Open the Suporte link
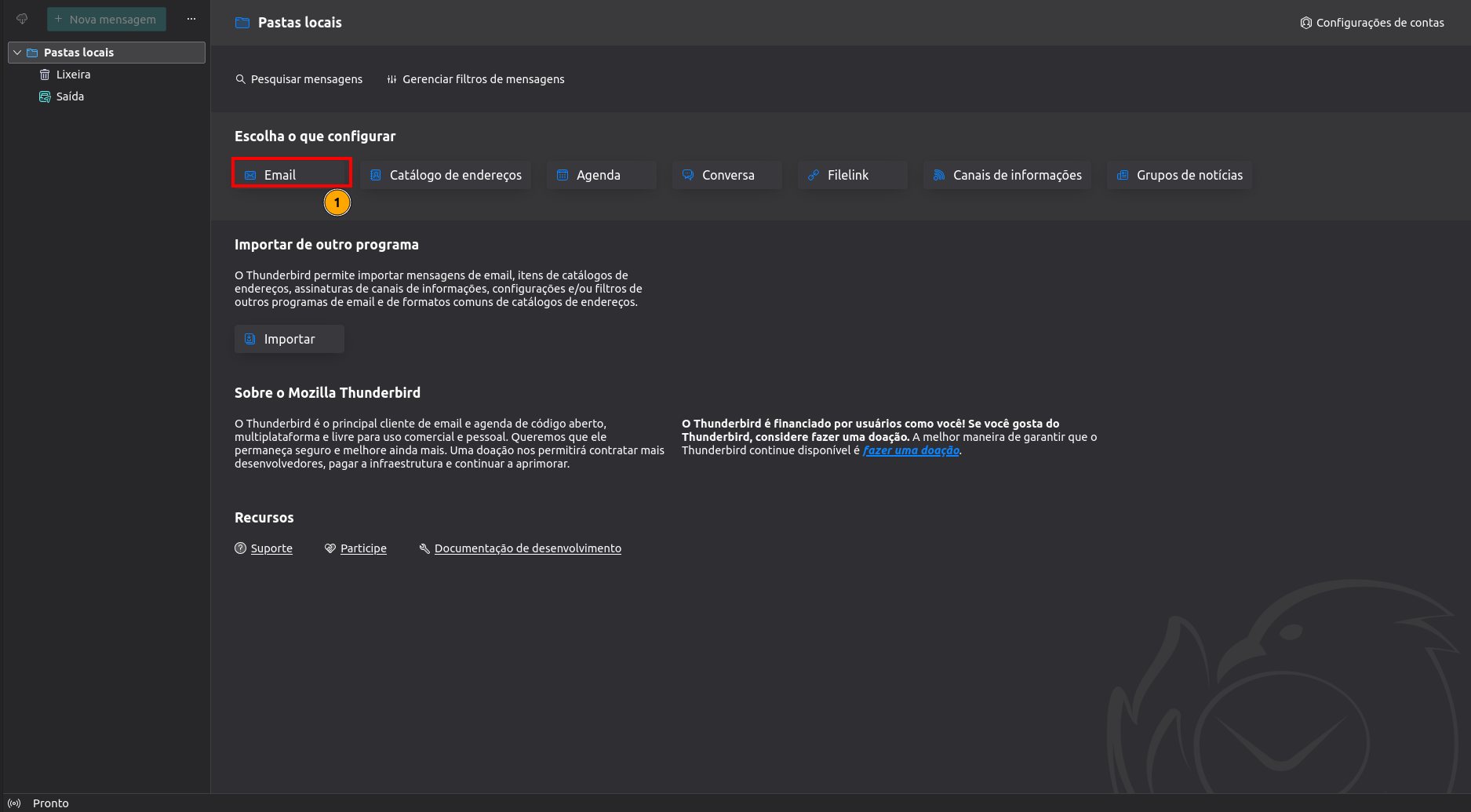This screenshot has width=1471, height=812. 271,548
